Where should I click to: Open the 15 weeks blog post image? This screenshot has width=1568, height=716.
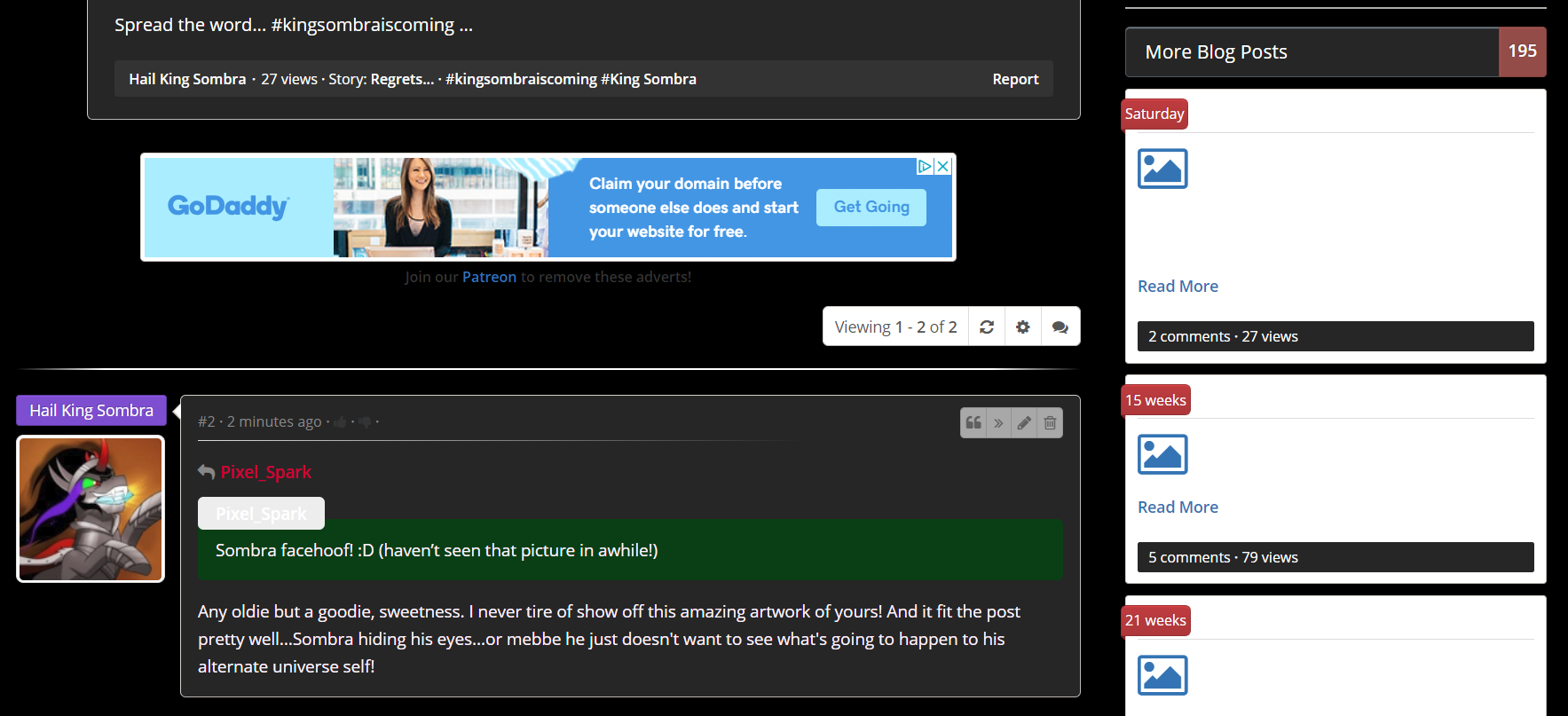click(1162, 454)
